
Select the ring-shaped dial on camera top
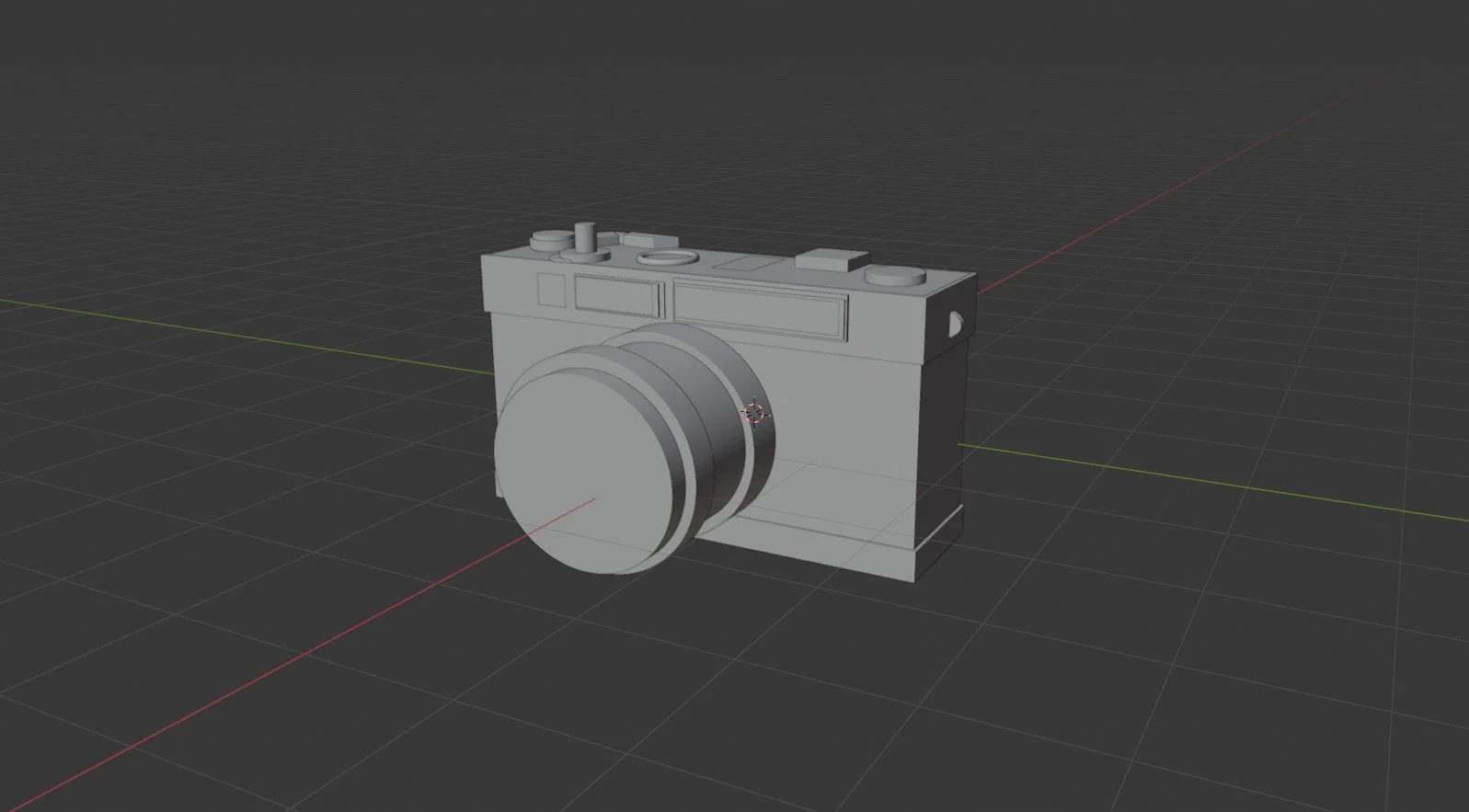tap(667, 257)
